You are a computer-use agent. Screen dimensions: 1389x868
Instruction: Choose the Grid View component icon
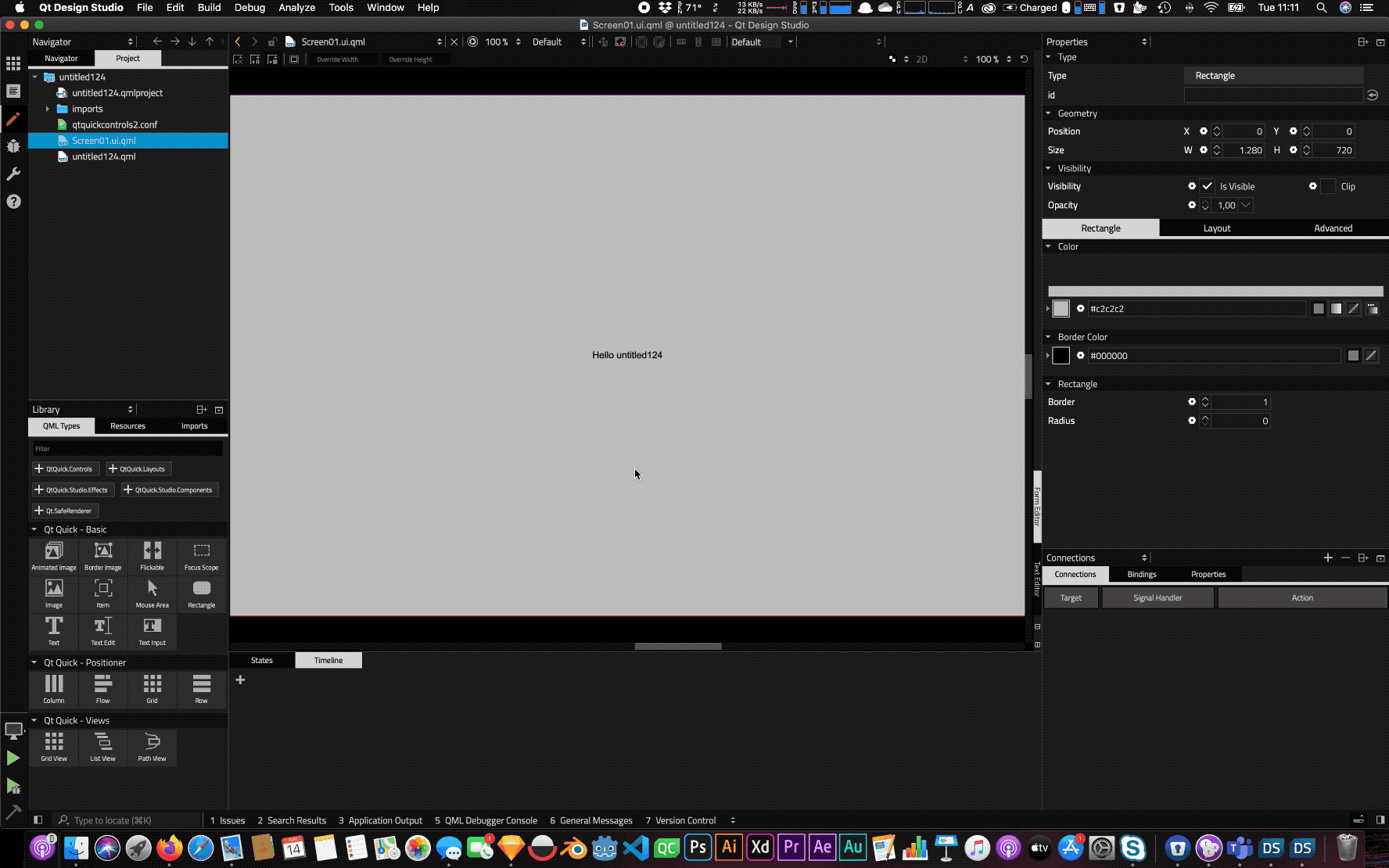[x=54, y=746]
